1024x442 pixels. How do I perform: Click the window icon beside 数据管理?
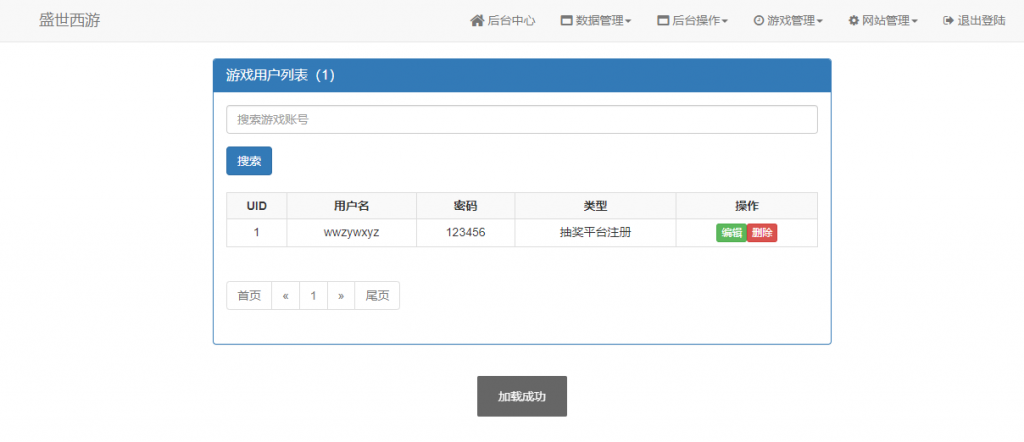(x=566, y=20)
